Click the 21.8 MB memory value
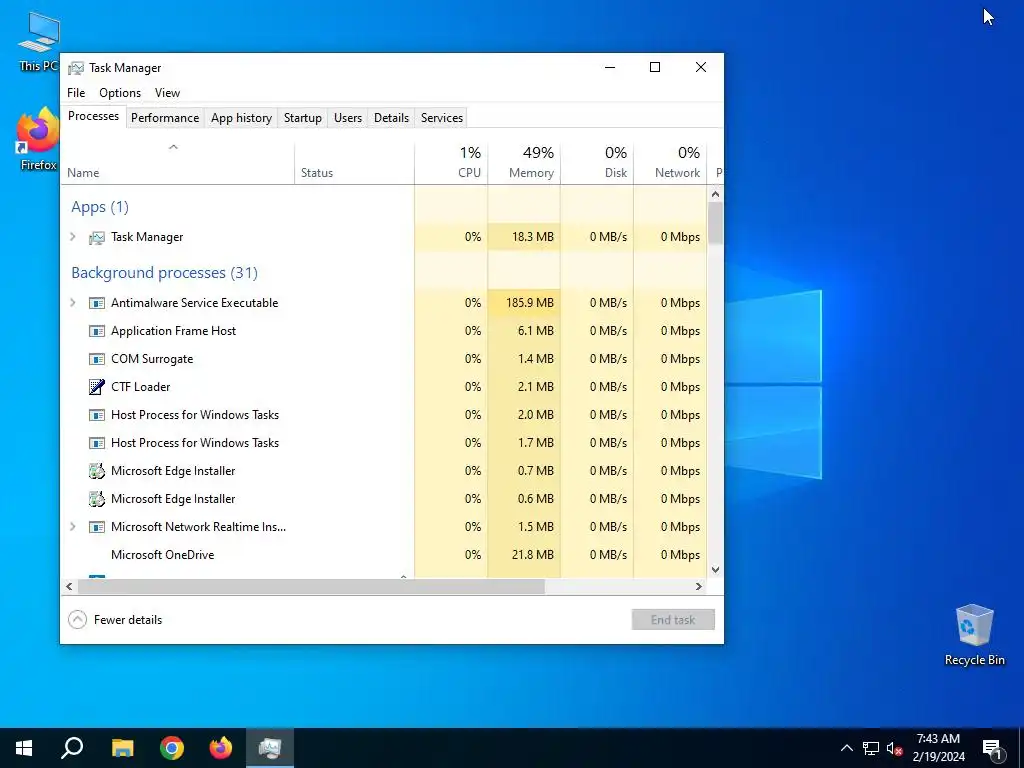 tap(532, 555)
